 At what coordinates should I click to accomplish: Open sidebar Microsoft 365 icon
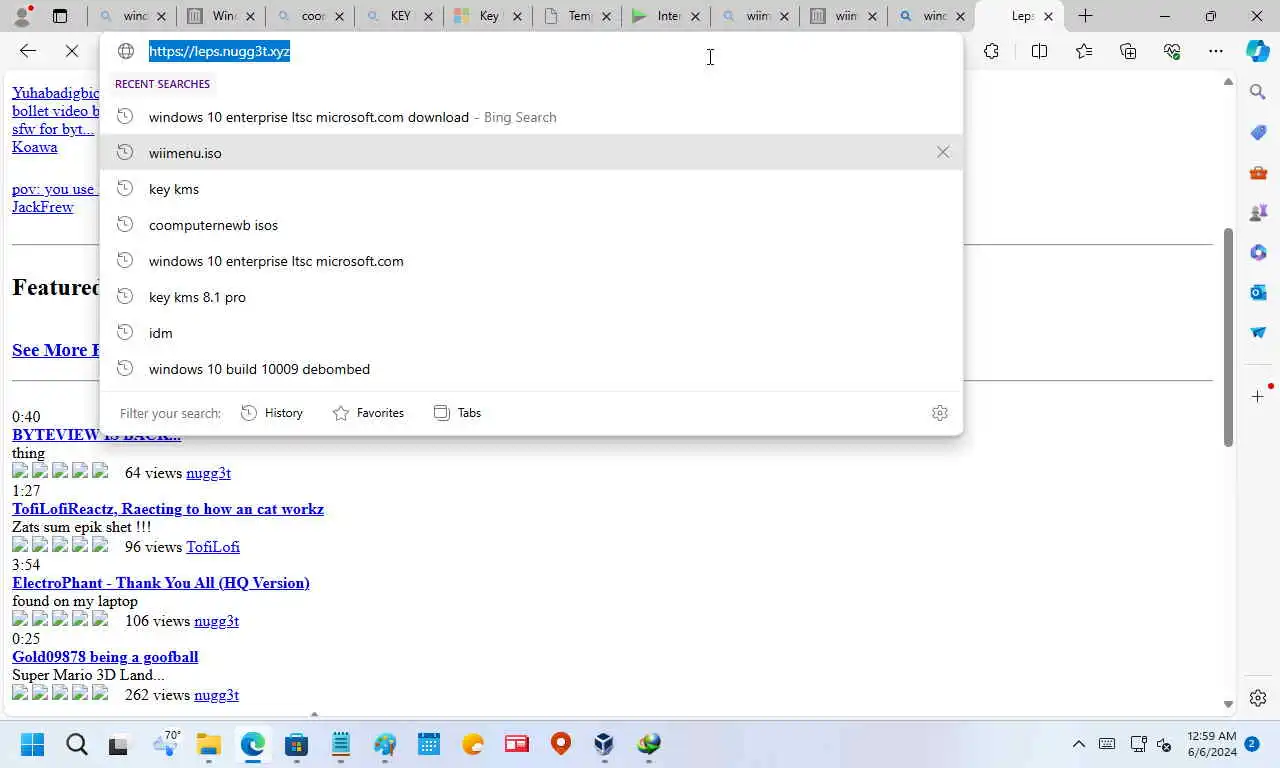pos(1258,252)
